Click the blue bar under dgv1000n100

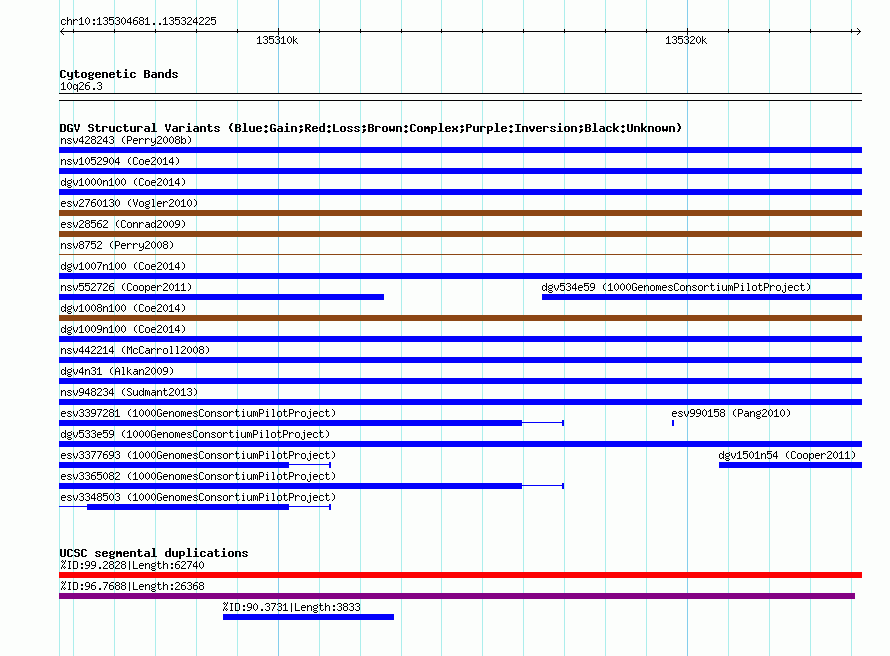tap(460, 192)
